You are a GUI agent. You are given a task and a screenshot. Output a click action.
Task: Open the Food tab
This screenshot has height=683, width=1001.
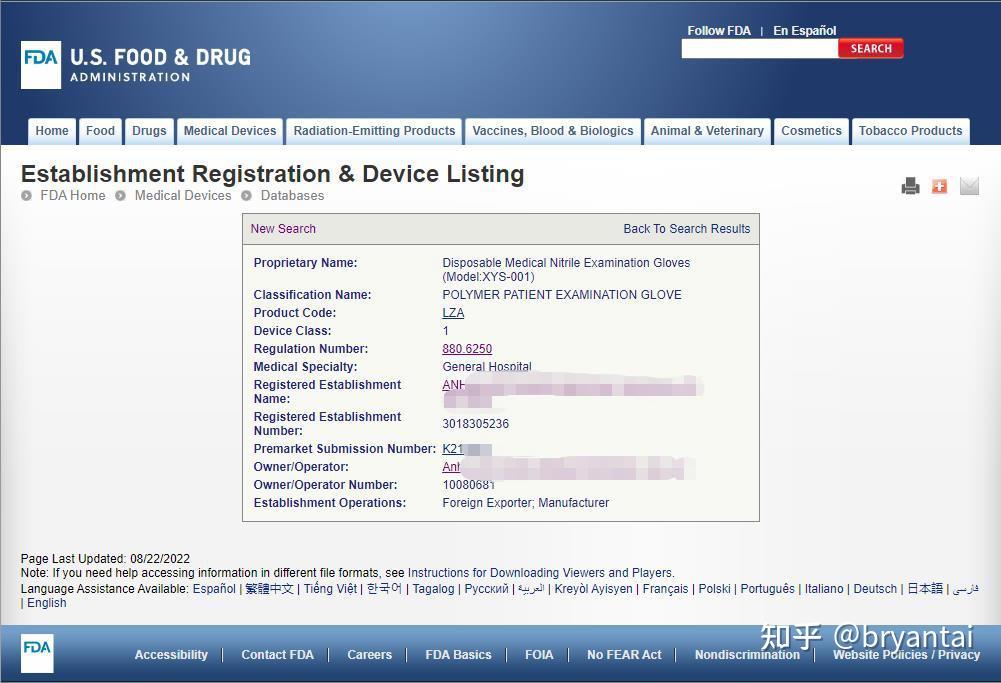(100, 131)
